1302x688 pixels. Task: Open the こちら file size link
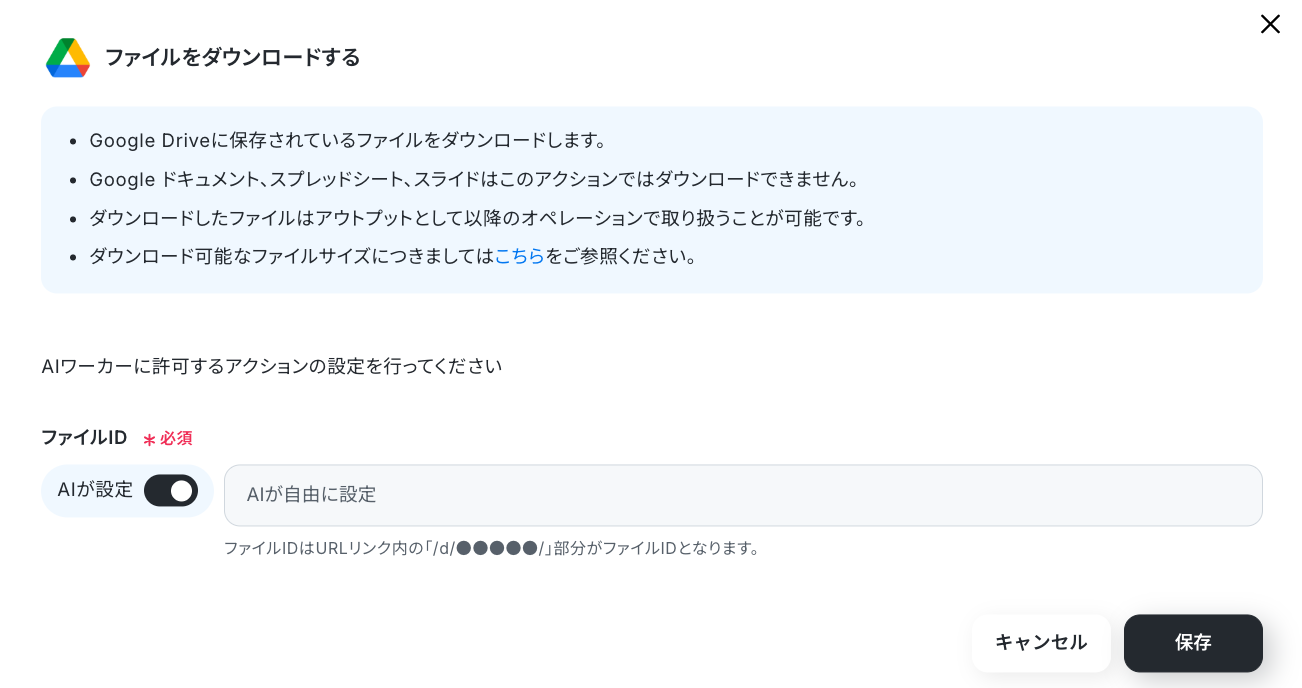pos(519,256)
